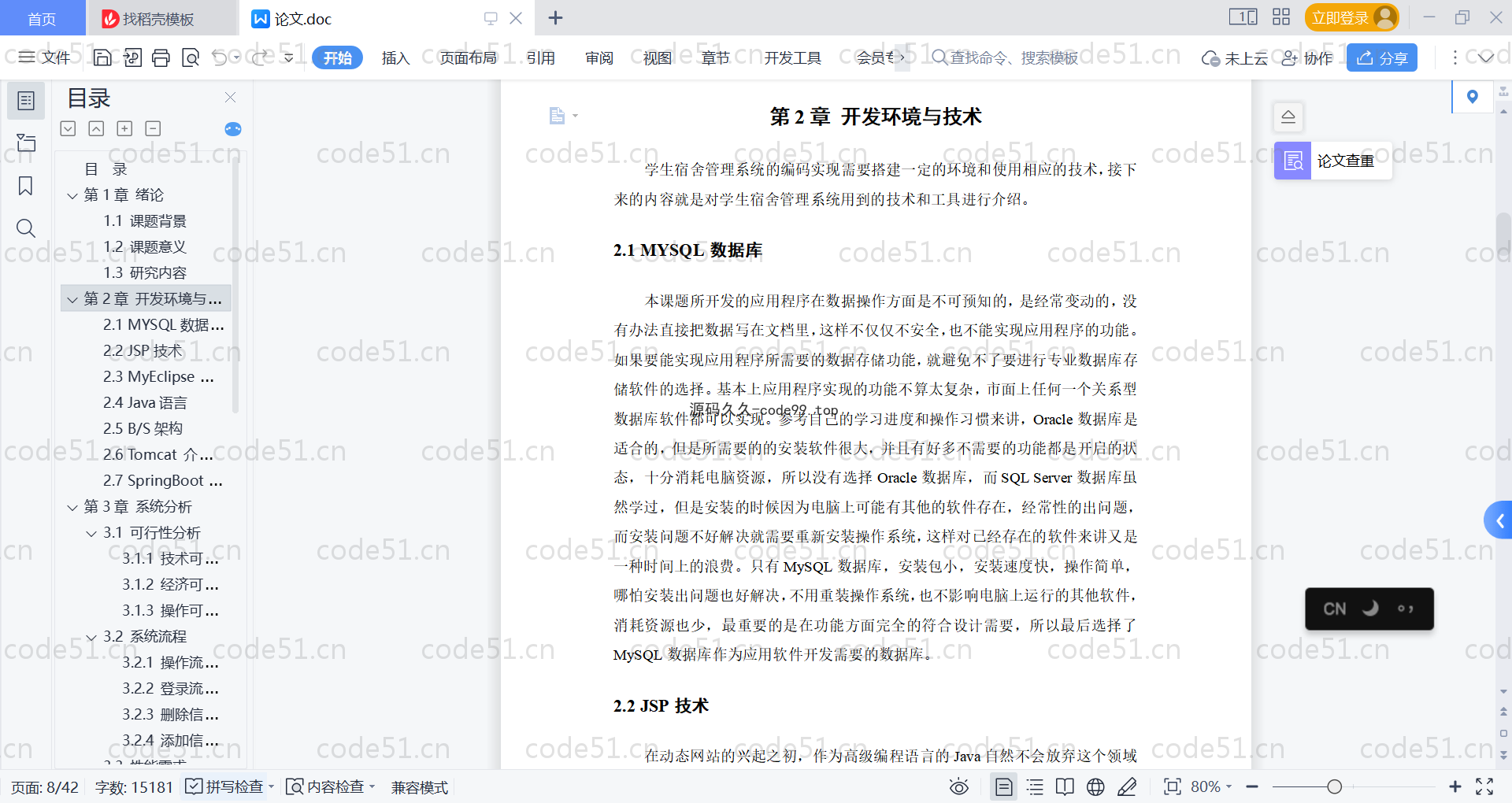1512x803 pixels.
Task: Click the zoom in plus button
Action: (x=1455, y=786)
